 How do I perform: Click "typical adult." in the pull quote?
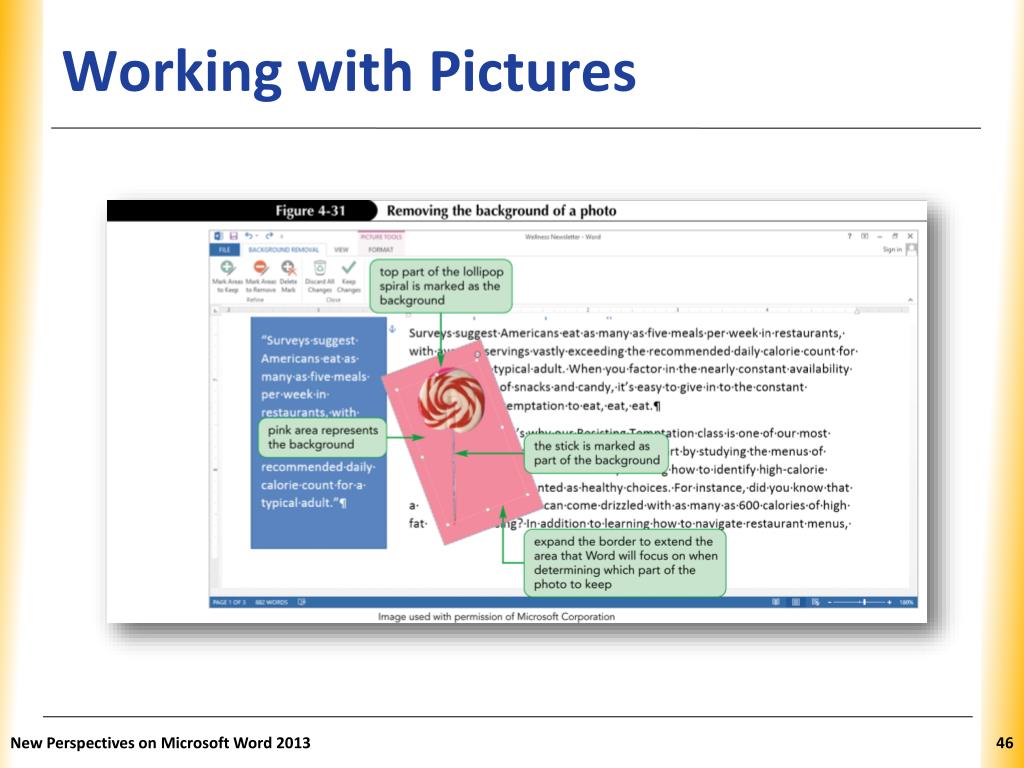point(300,503)
